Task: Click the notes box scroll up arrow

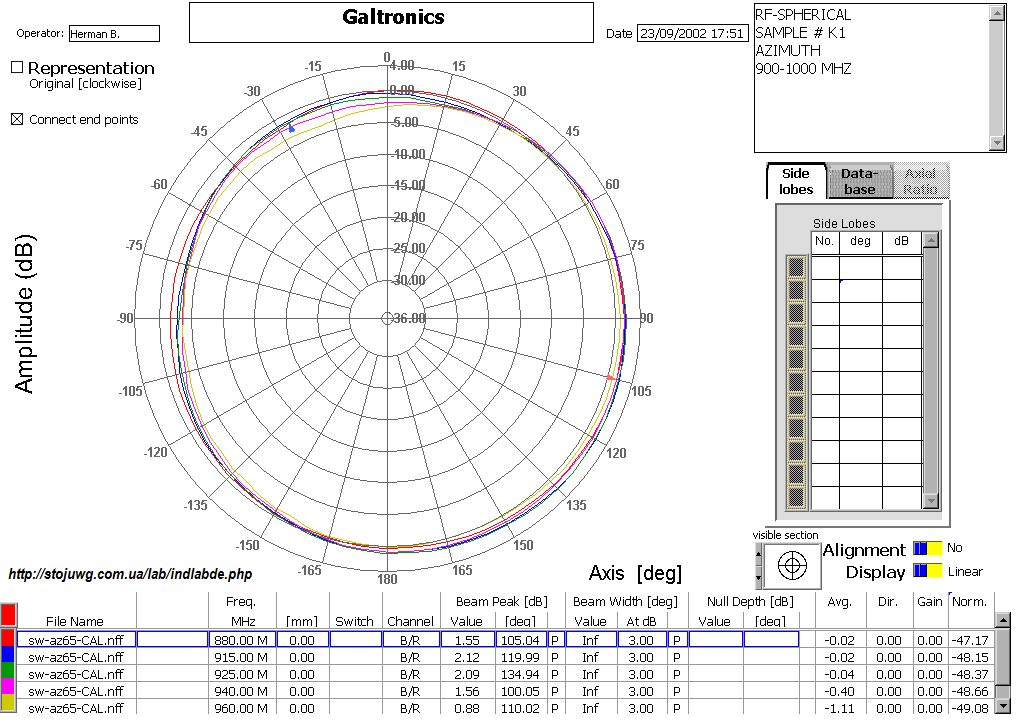Action: point(997,13)
